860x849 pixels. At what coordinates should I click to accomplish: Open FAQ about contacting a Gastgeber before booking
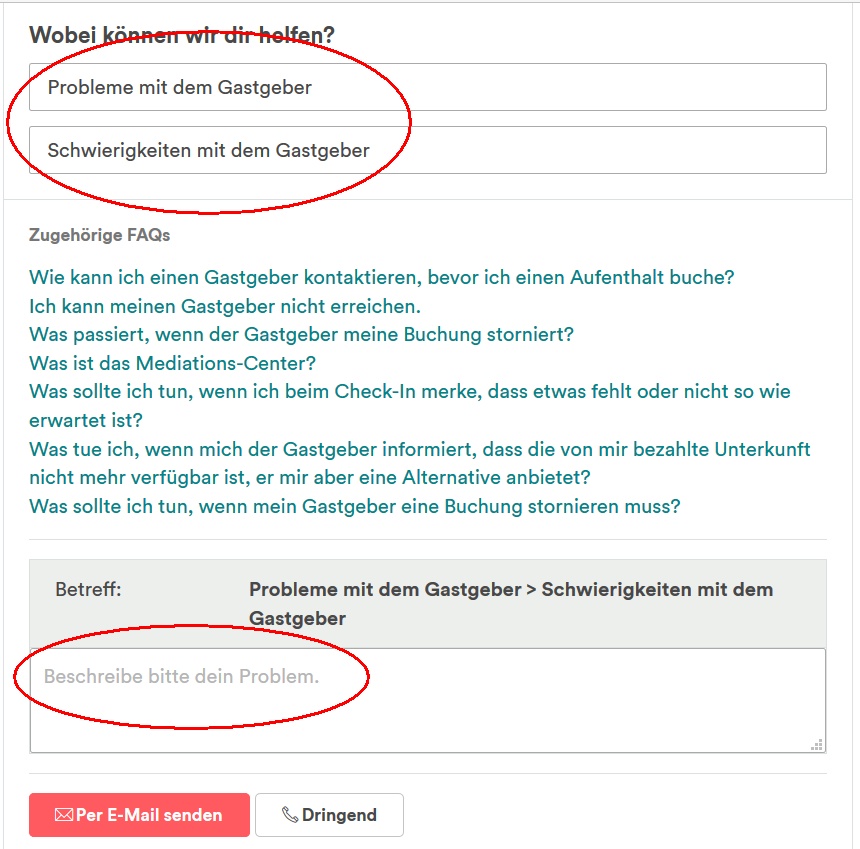(382, 278)
